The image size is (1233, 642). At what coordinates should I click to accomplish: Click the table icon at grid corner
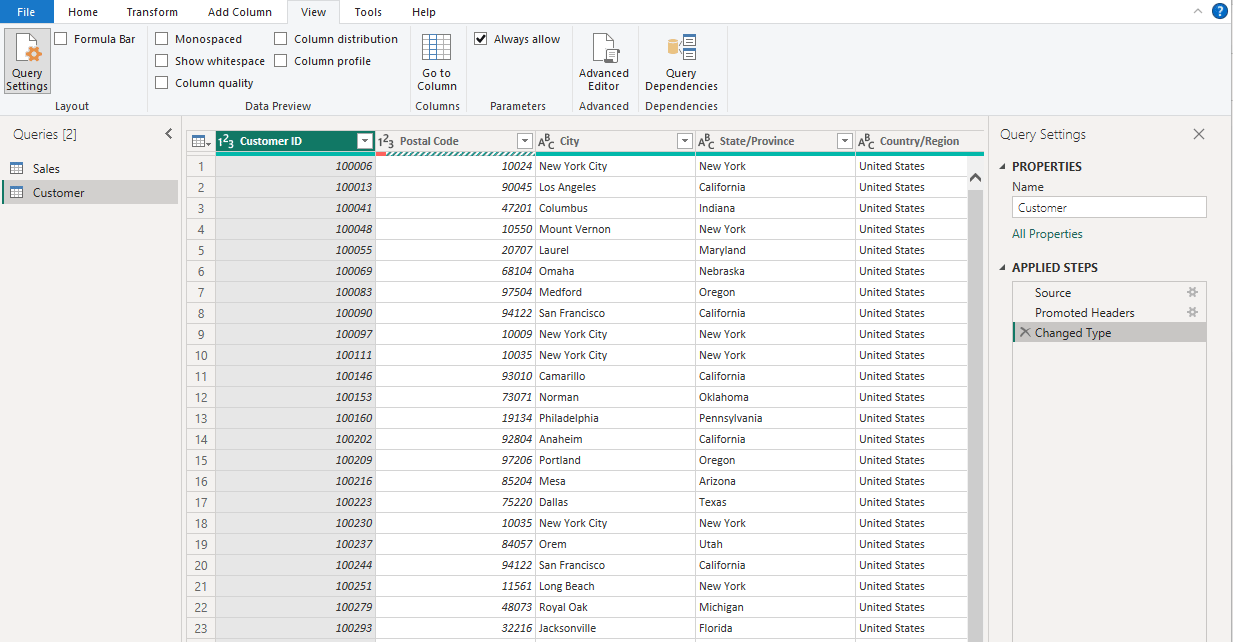click(x=200, y=141)
